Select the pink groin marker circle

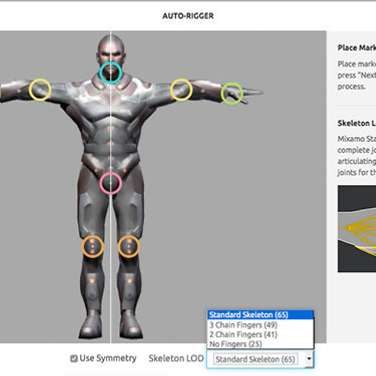(110, 183)
